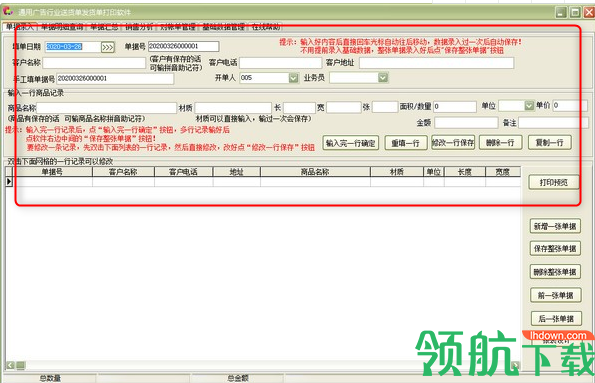Click the 宽 width input field
This screenshot has width=595, height=383.
click(343, 107)
